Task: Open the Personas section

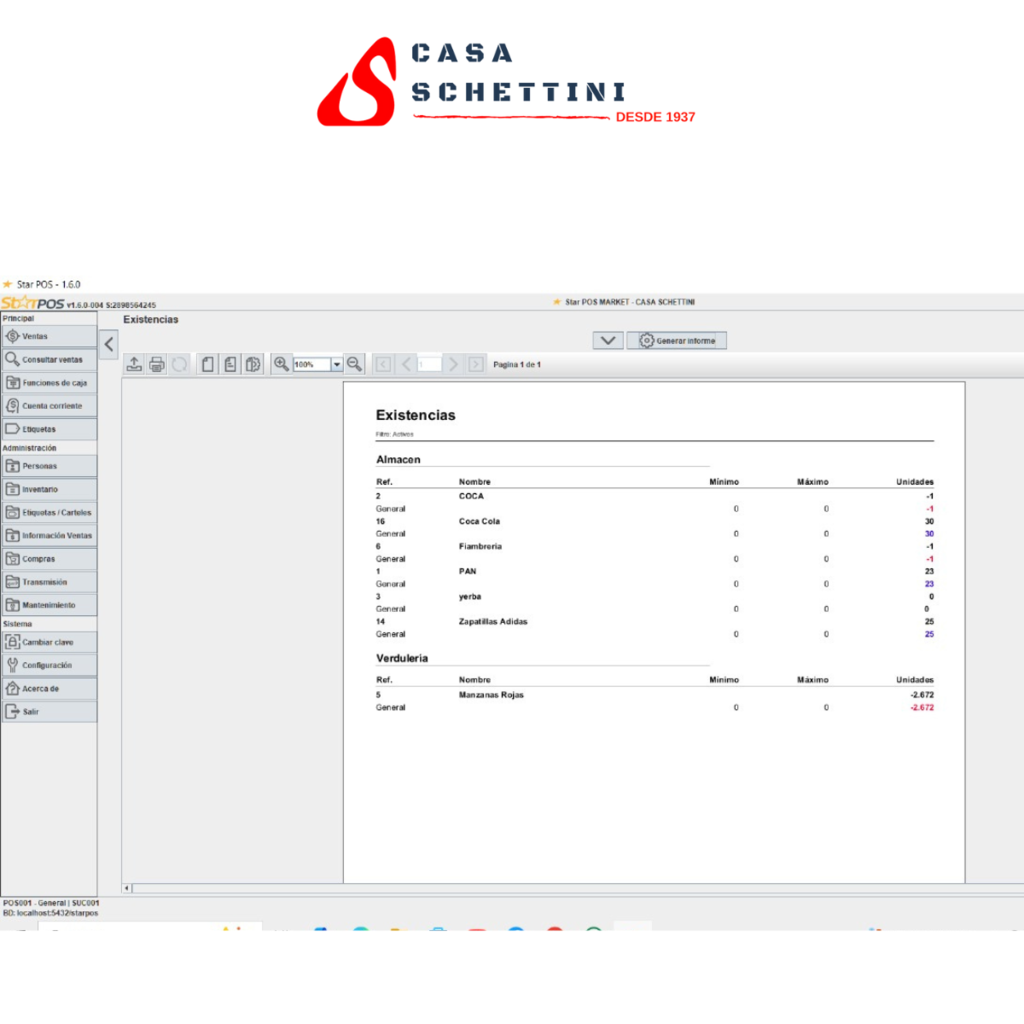Action: tap(49, 466)
